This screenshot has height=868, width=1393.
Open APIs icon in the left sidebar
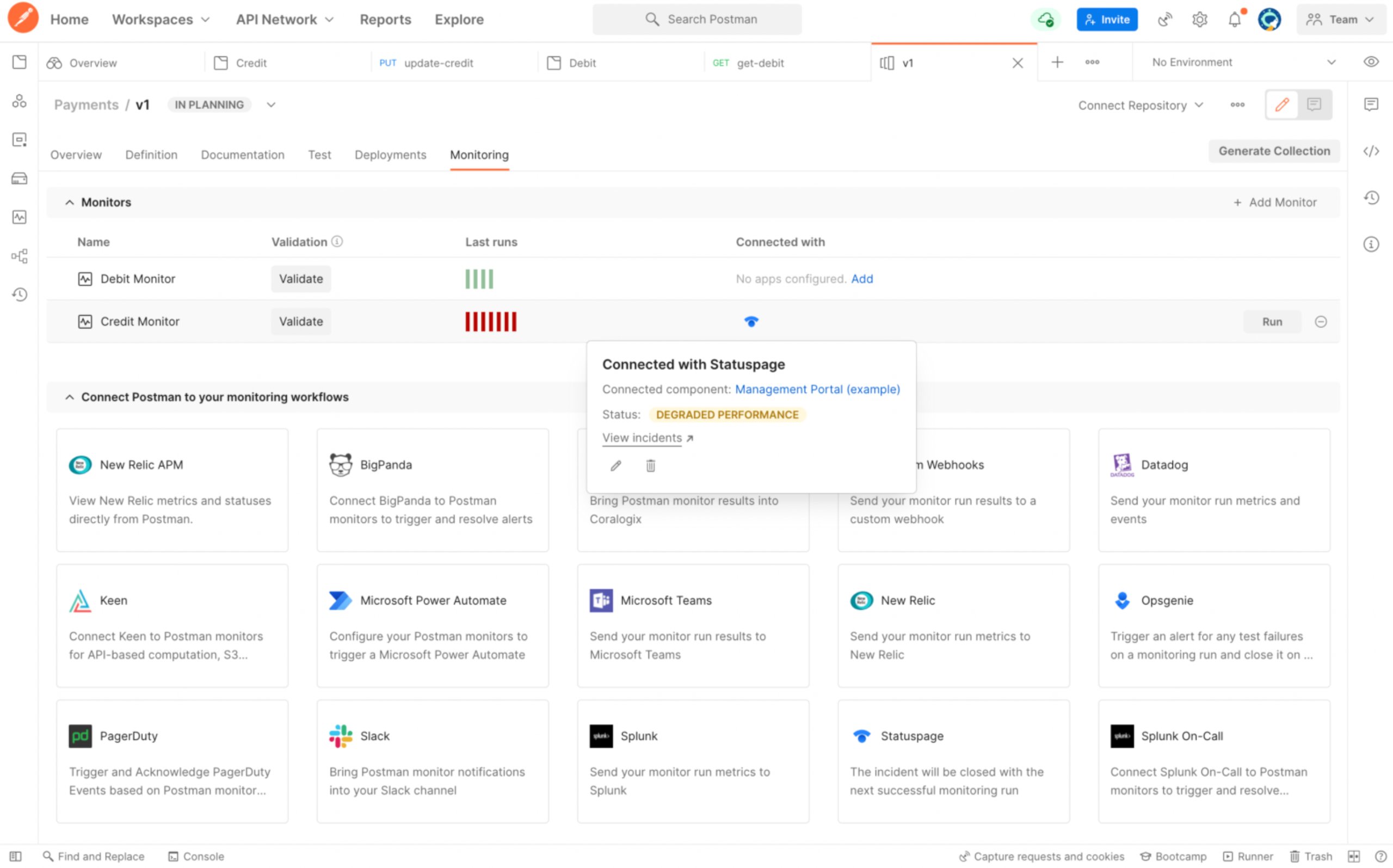[x=20, y=101]
